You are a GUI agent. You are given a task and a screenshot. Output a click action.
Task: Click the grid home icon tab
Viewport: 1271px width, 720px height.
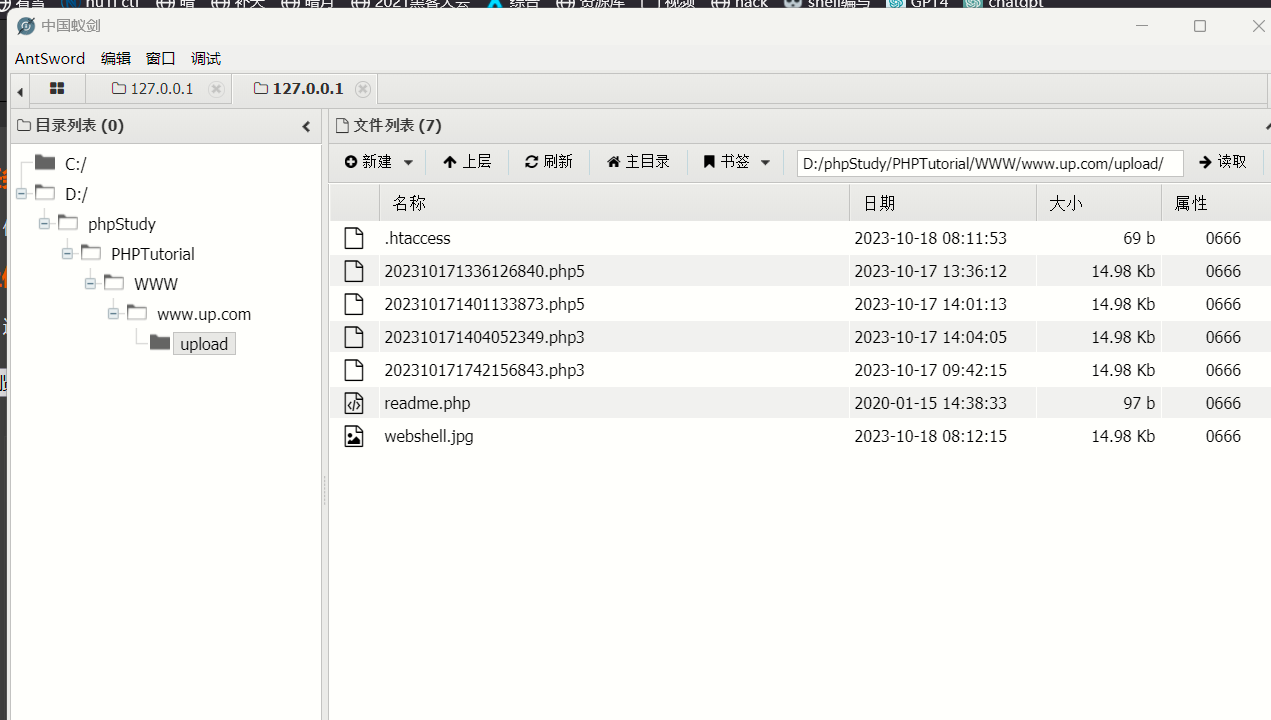click(x=57, y=89)
